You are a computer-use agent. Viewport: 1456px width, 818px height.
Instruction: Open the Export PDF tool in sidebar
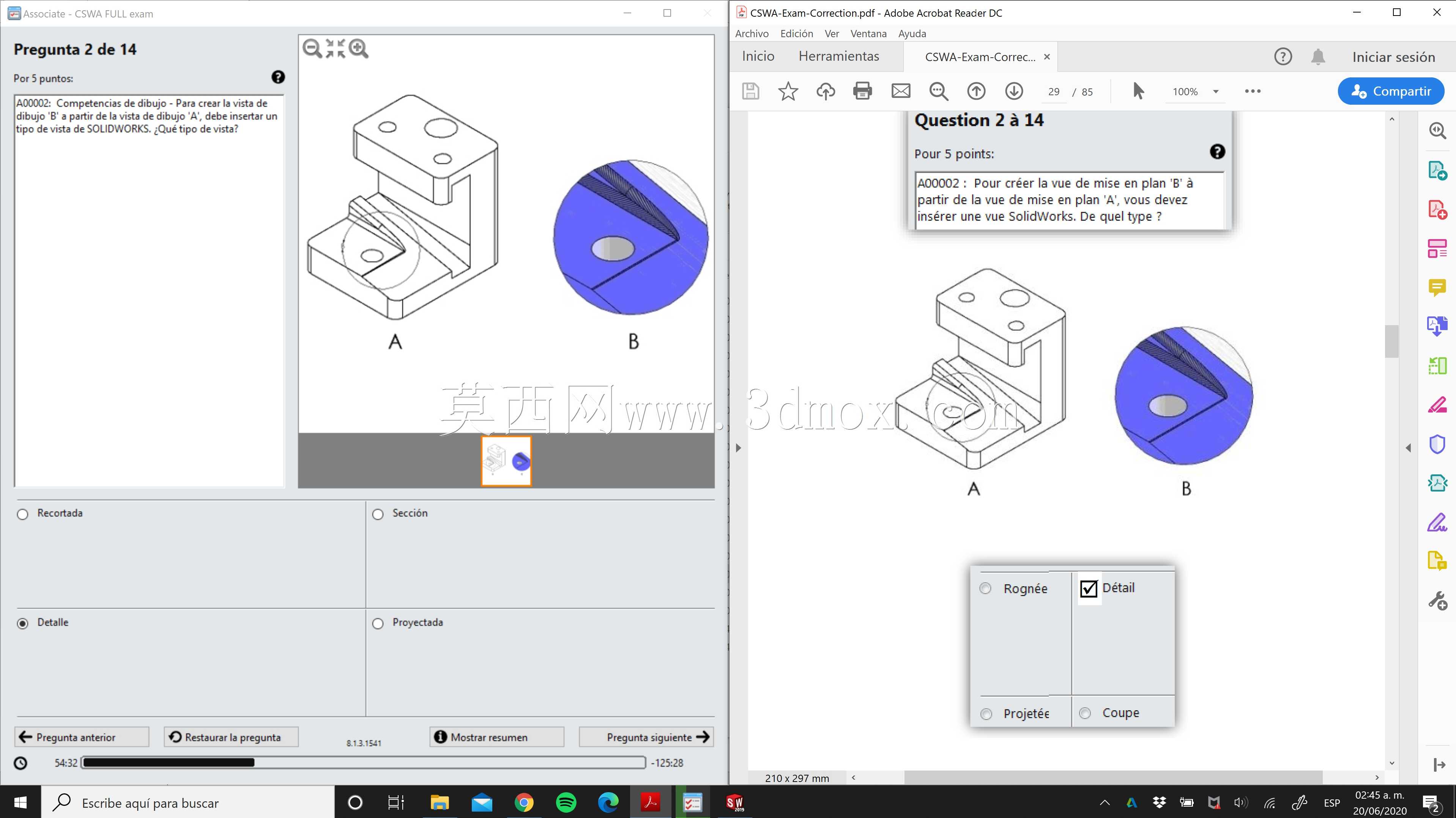[x=1437, y=171]
